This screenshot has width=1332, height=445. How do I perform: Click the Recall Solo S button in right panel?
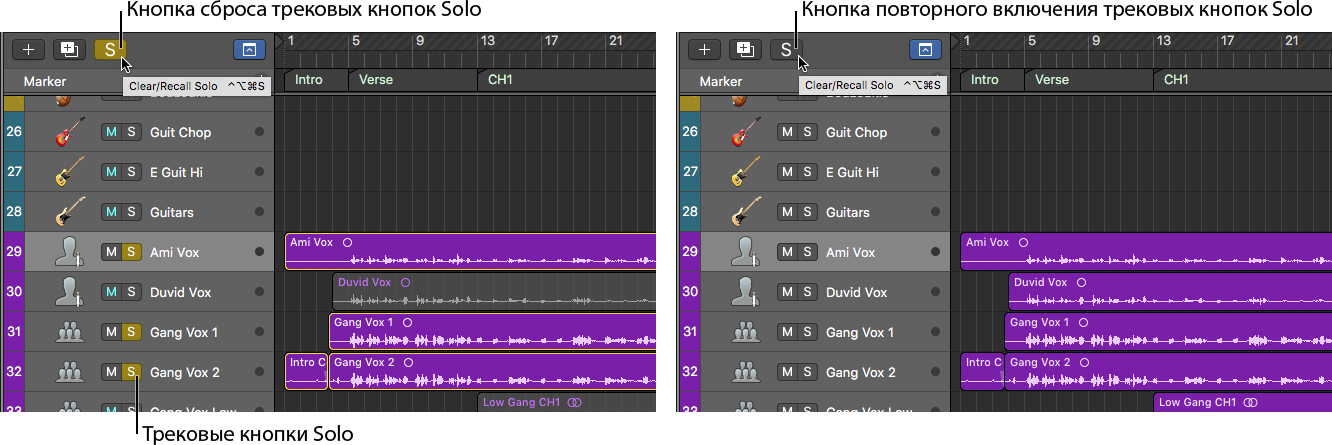pos(786,49)
